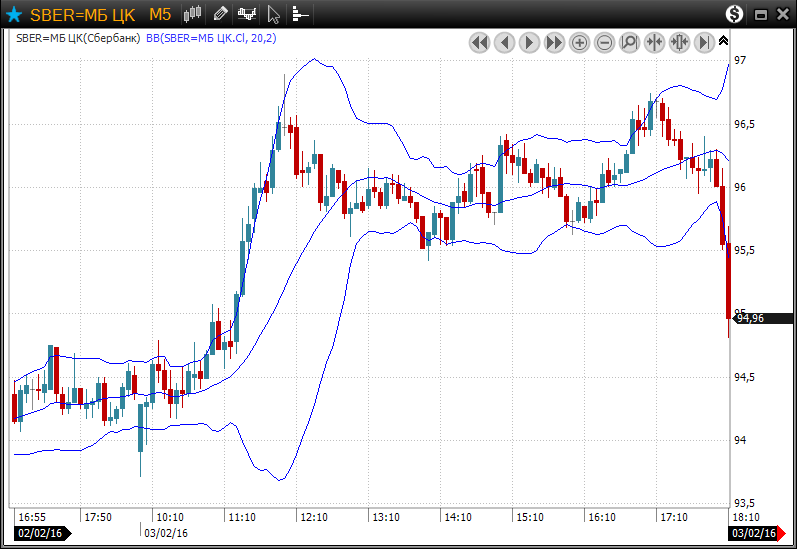Zoom in with the plus button
Image resolution: width=797 pixels, height=549 pixels.
pyautogui.click(x=579, y=42)
